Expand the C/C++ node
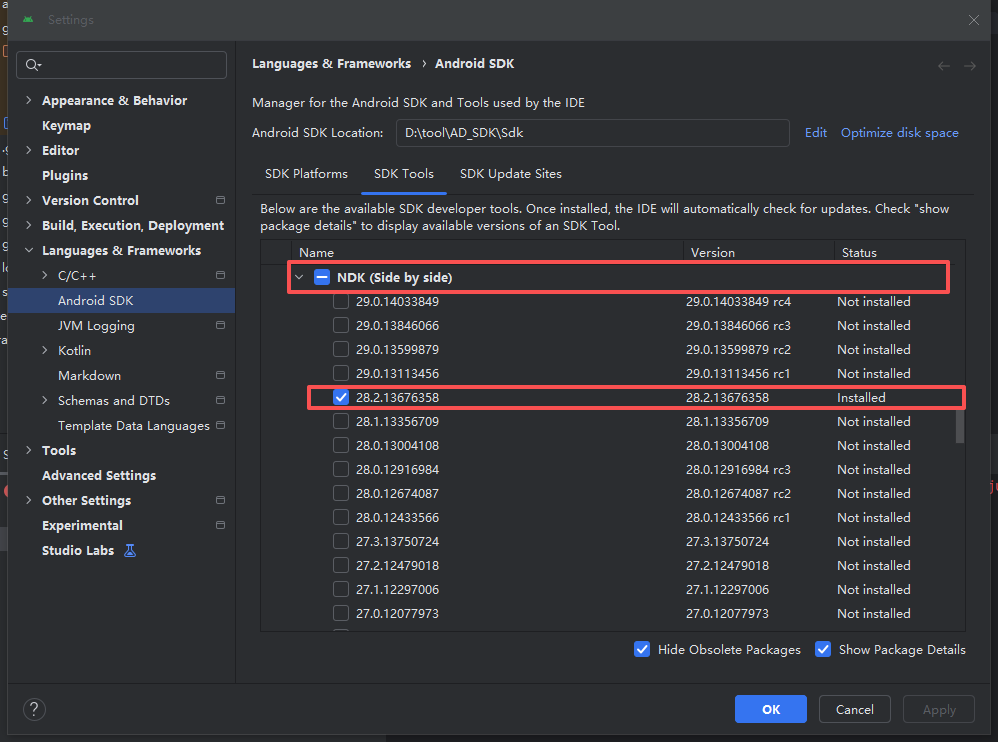Screen dimensions: 998x742 pyautogui.click(x=45, y=275)
